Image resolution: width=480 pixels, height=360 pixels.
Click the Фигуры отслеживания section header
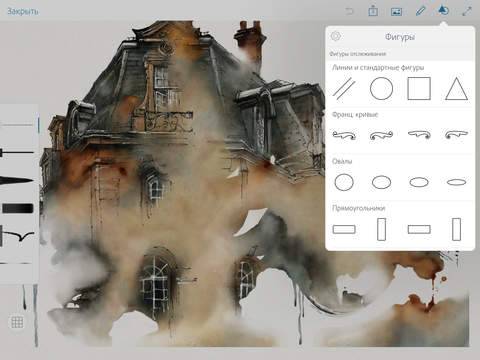(357, 54)
